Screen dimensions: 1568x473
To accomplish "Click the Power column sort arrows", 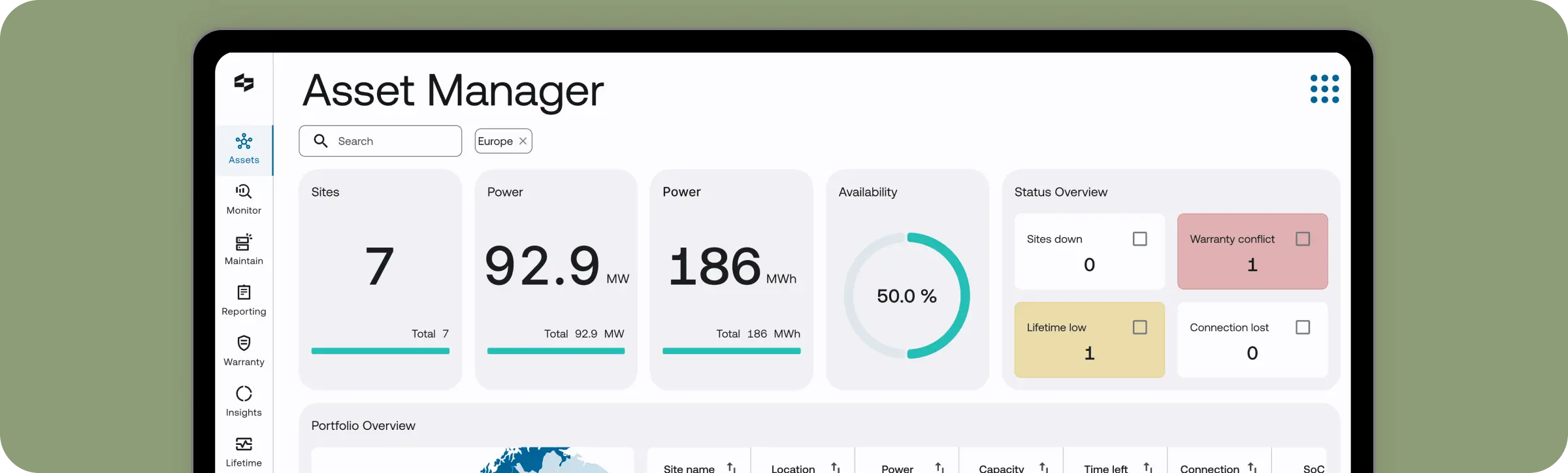I will (x=940, y=468).
